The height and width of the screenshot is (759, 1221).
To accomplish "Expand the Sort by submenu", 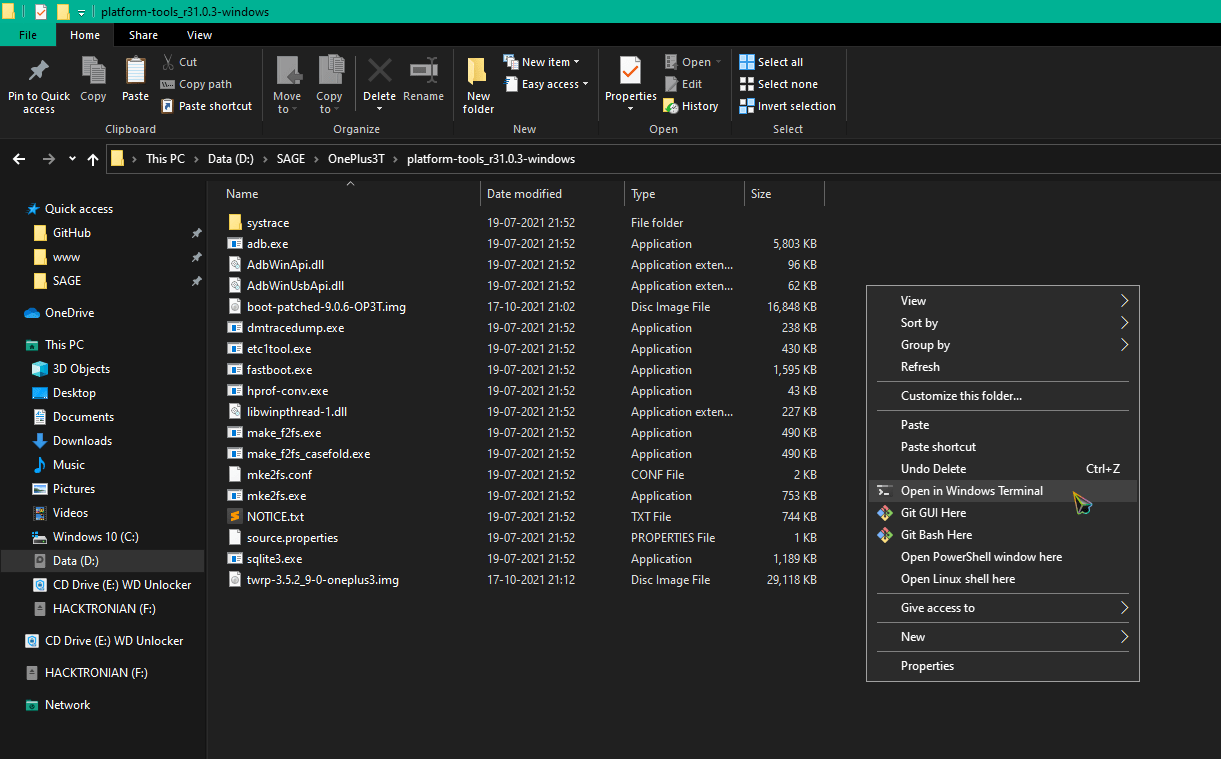I will click(x=1124, y=323).
